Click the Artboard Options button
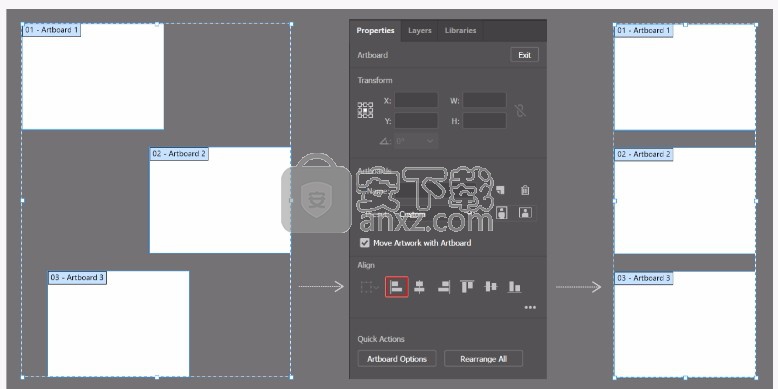778x389 pixels. [x=396, y=359]
